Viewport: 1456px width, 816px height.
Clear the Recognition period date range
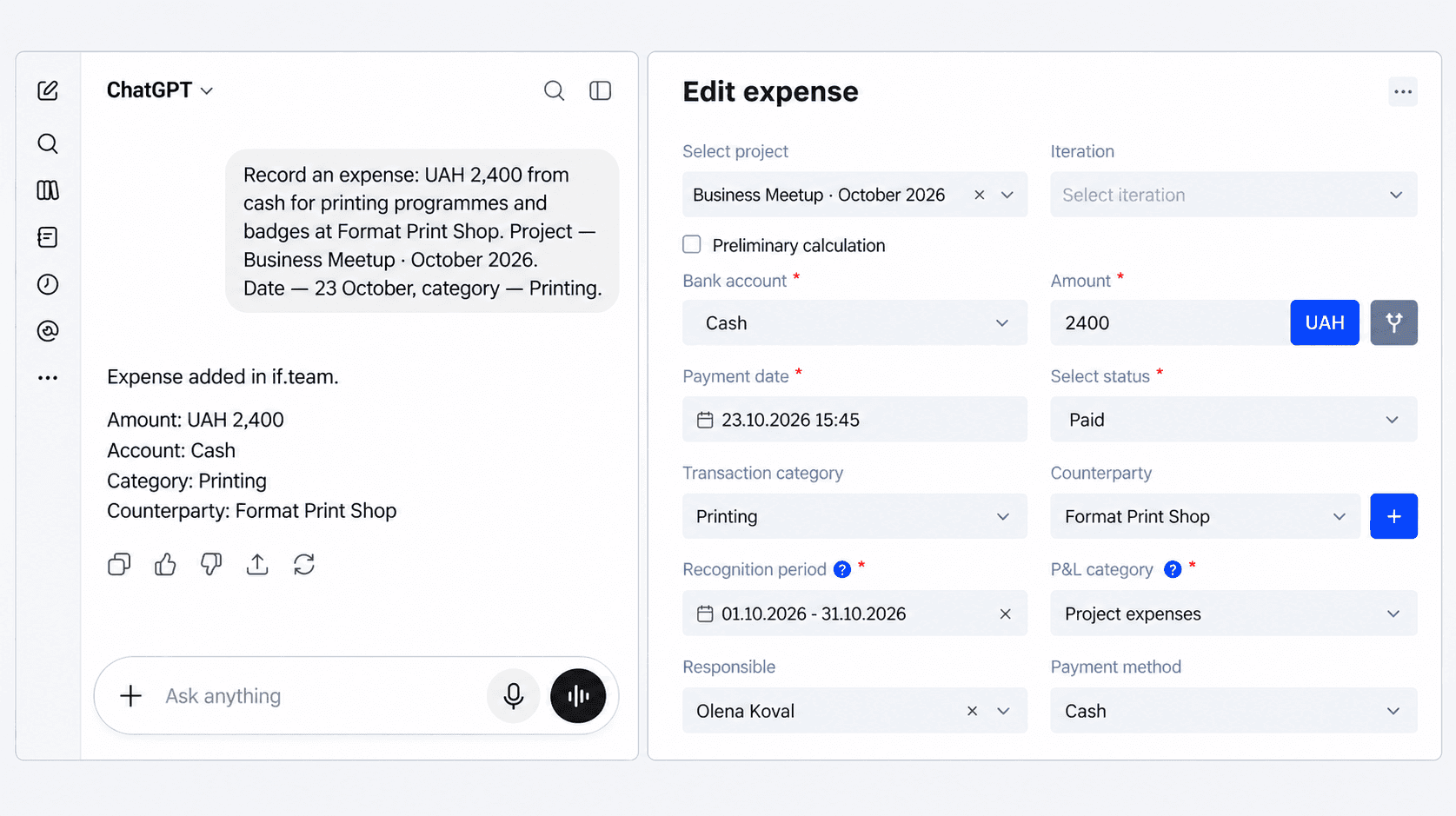point(1006,614)
